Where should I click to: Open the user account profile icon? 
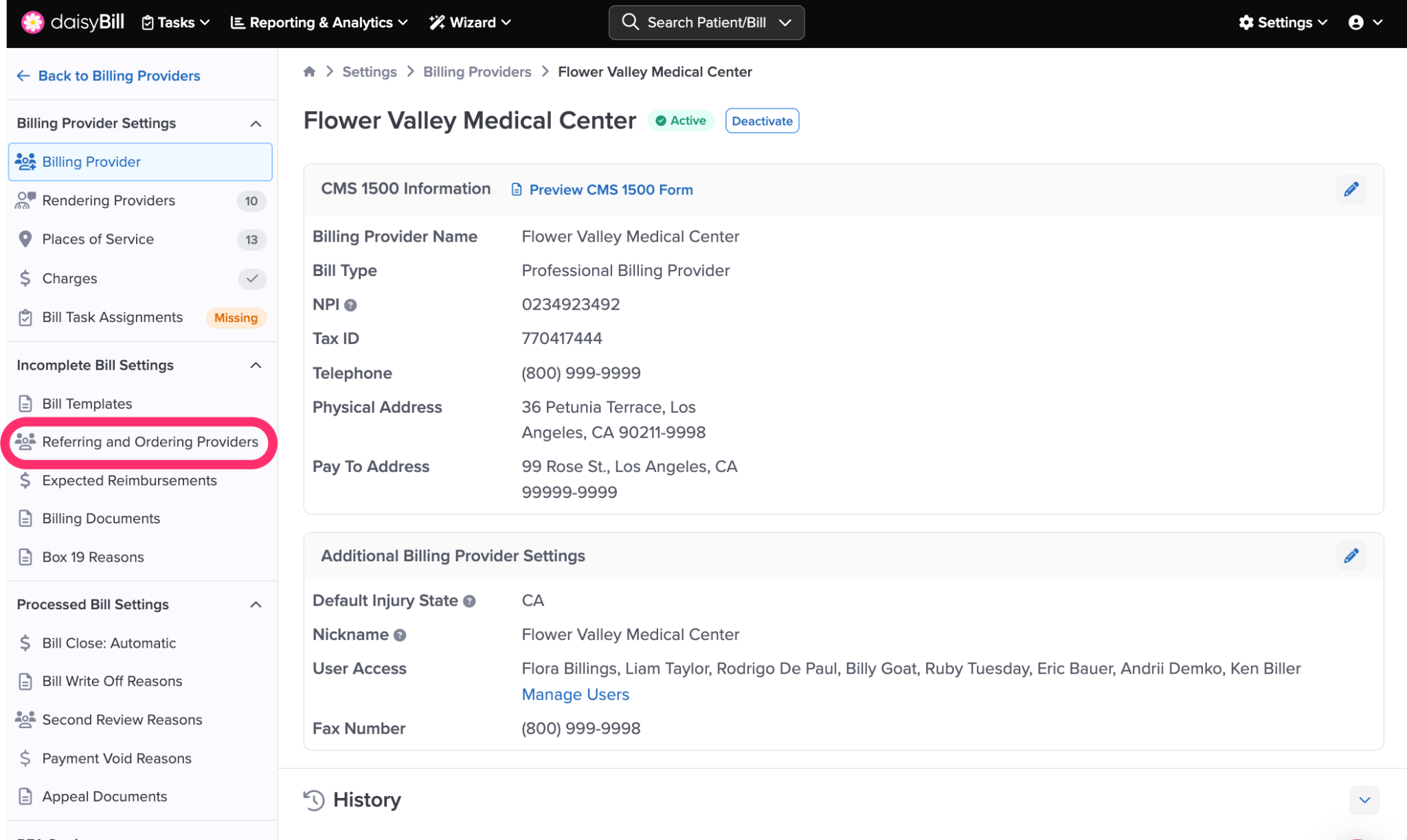[1356, 22]
